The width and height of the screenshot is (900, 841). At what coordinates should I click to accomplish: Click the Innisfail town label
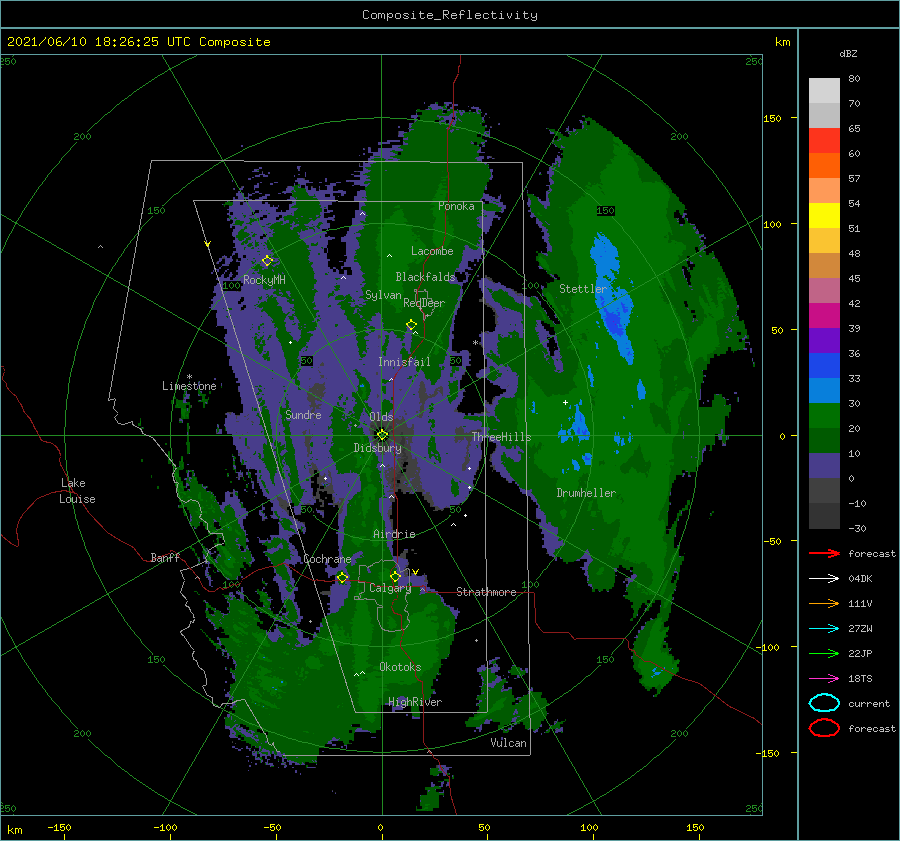[404, 362]
